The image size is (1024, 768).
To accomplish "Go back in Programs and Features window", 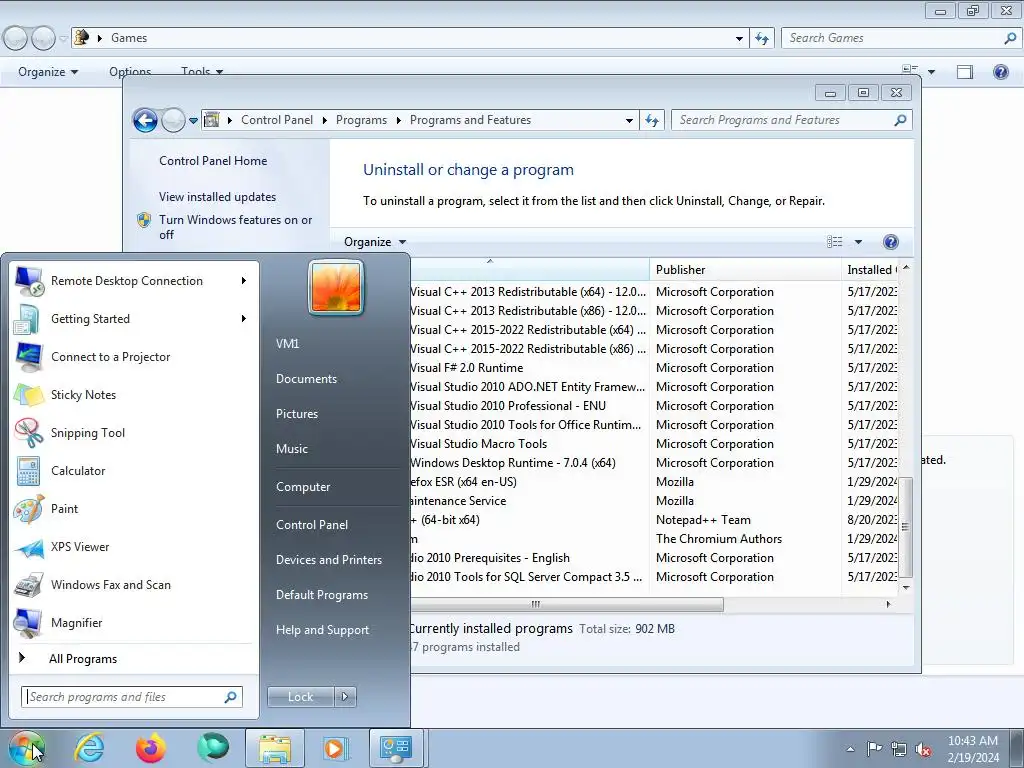I will [145, 120].
